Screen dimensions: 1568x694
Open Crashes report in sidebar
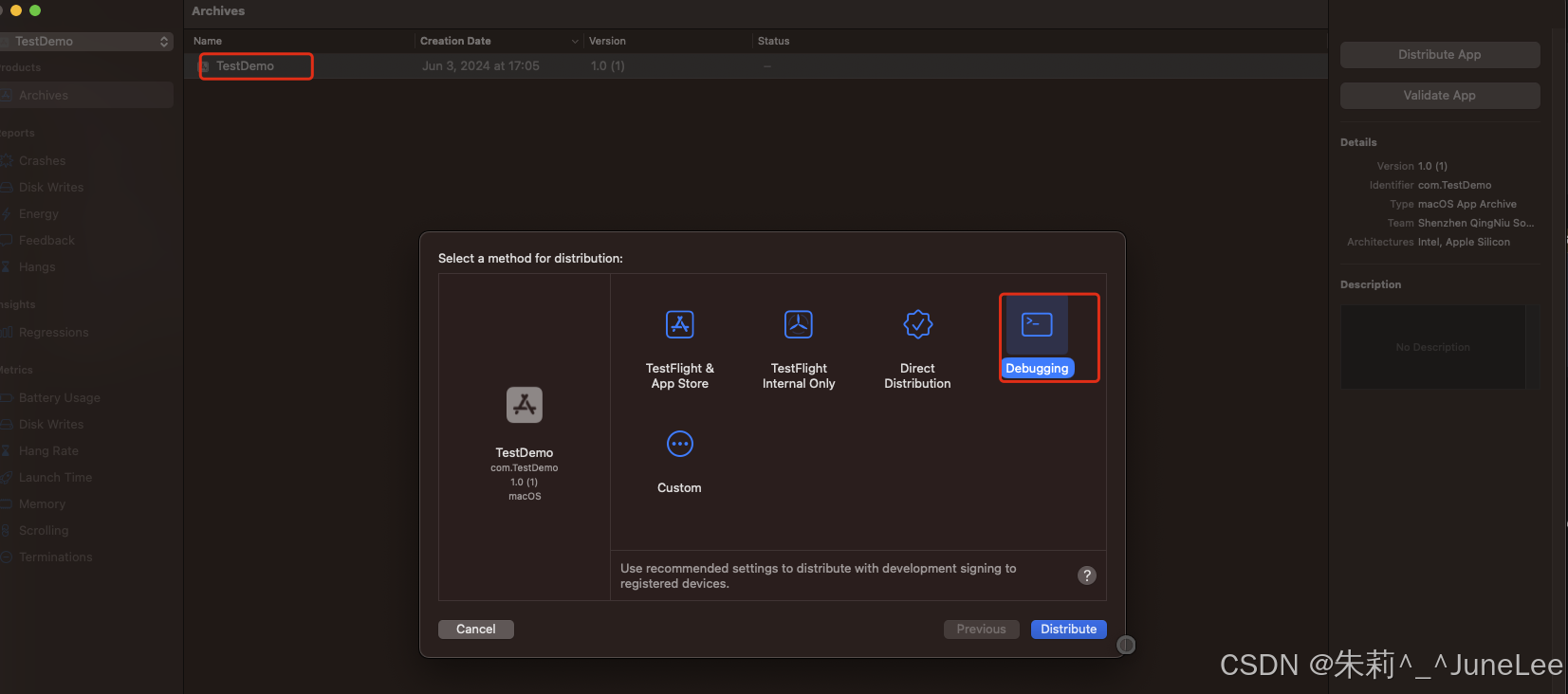coord(43,161)
